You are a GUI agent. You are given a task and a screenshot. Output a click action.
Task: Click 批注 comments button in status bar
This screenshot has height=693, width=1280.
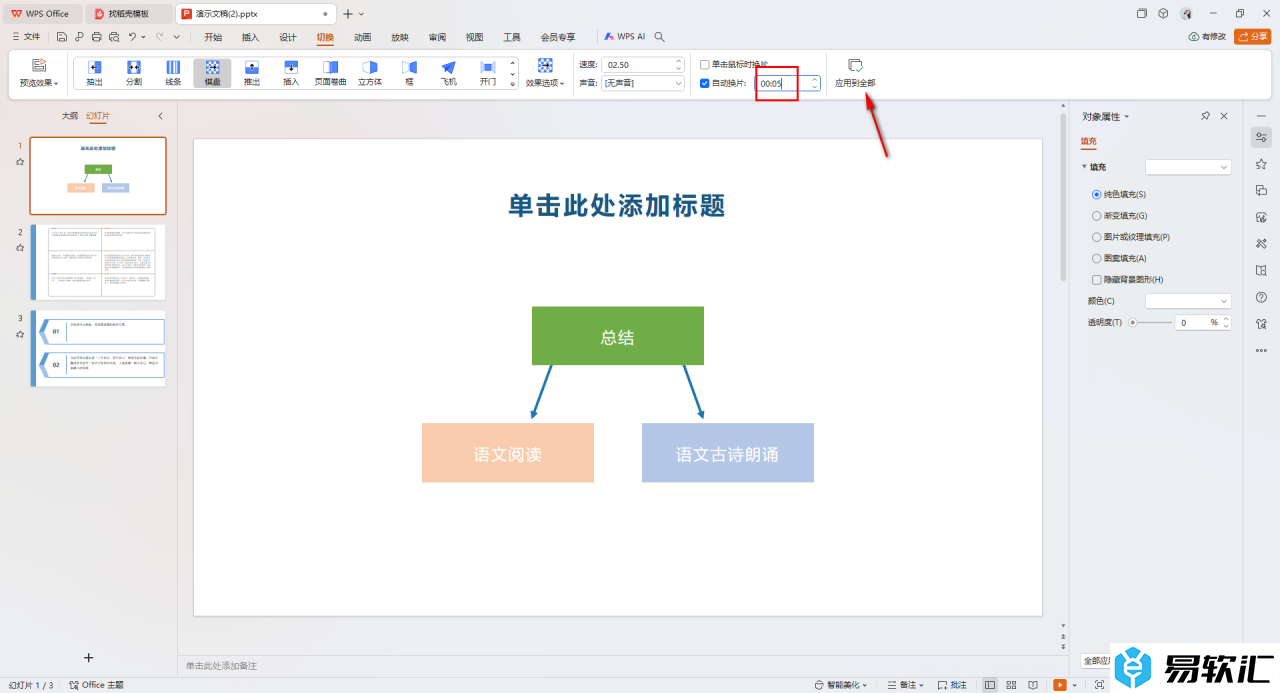[953, 685]
